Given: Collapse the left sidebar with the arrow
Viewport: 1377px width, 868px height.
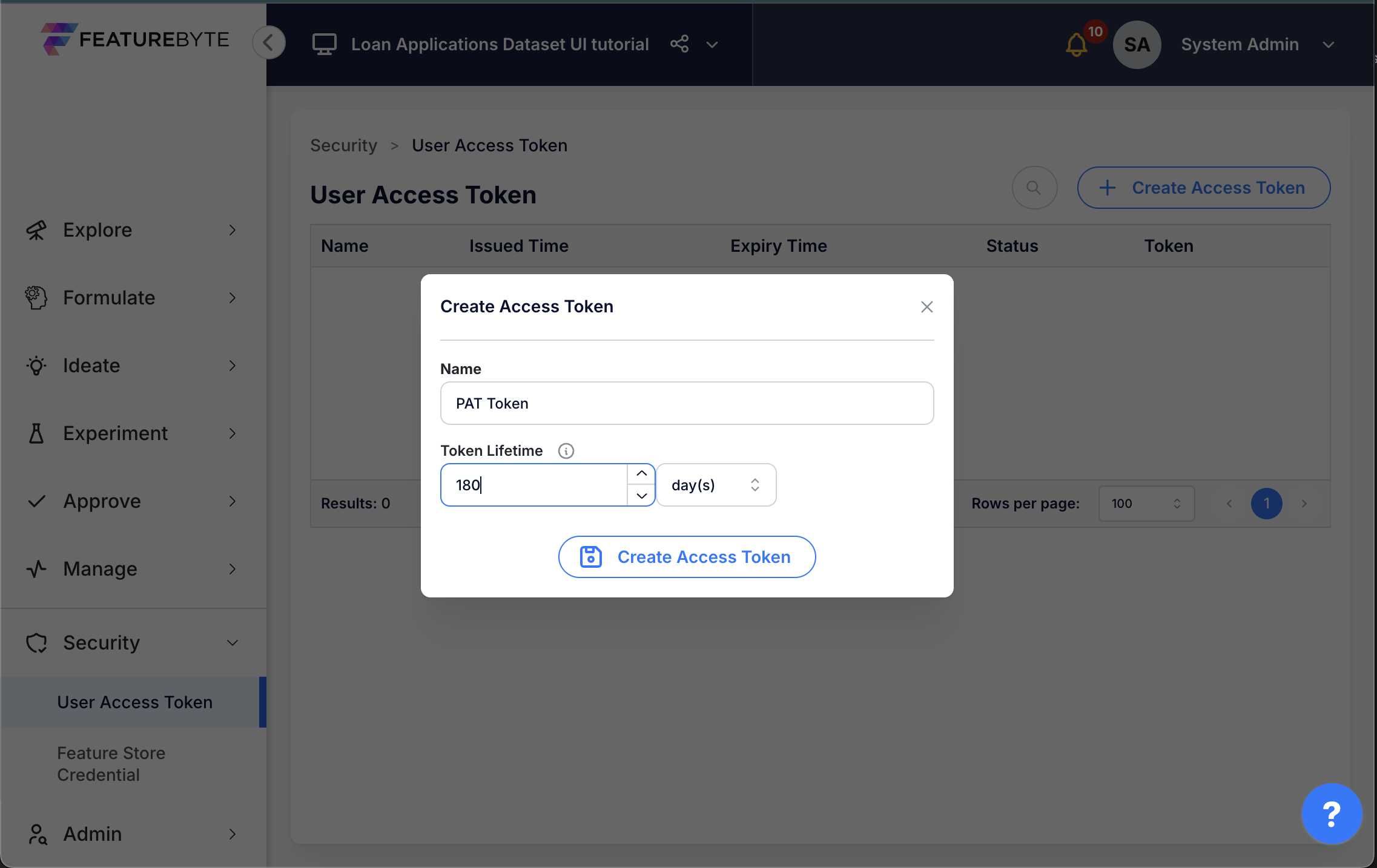Looking at the screenshot, I should pyautogui.click(x=269, y=42).
